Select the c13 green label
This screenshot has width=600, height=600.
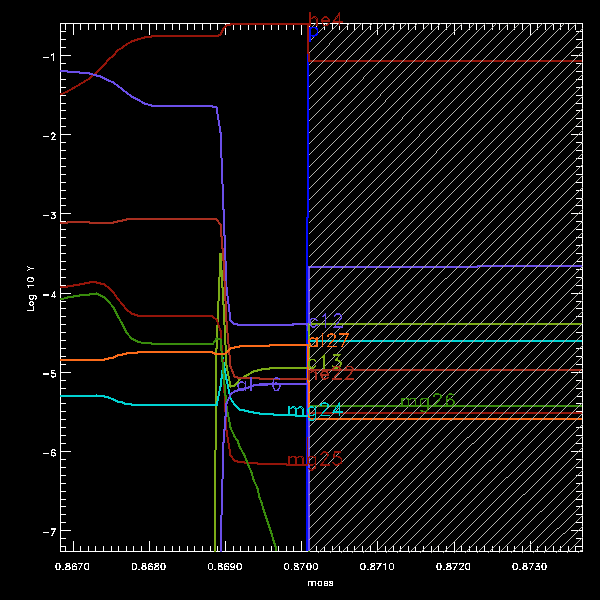326,361
